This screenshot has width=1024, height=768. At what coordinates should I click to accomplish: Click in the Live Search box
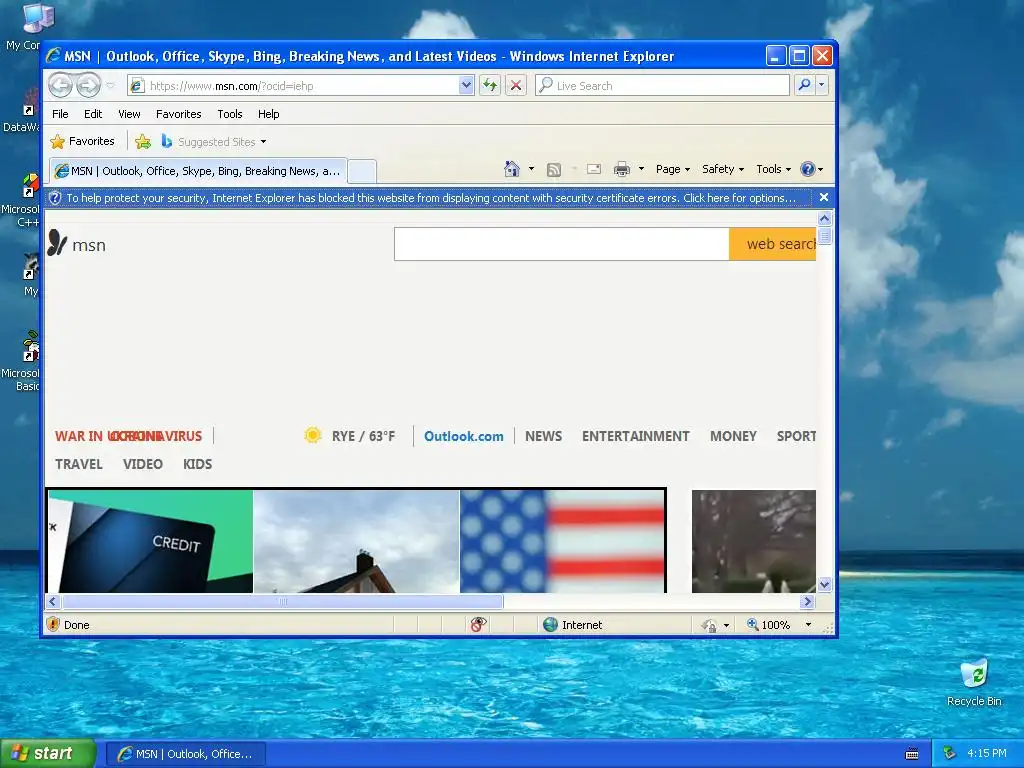[662, 85]
